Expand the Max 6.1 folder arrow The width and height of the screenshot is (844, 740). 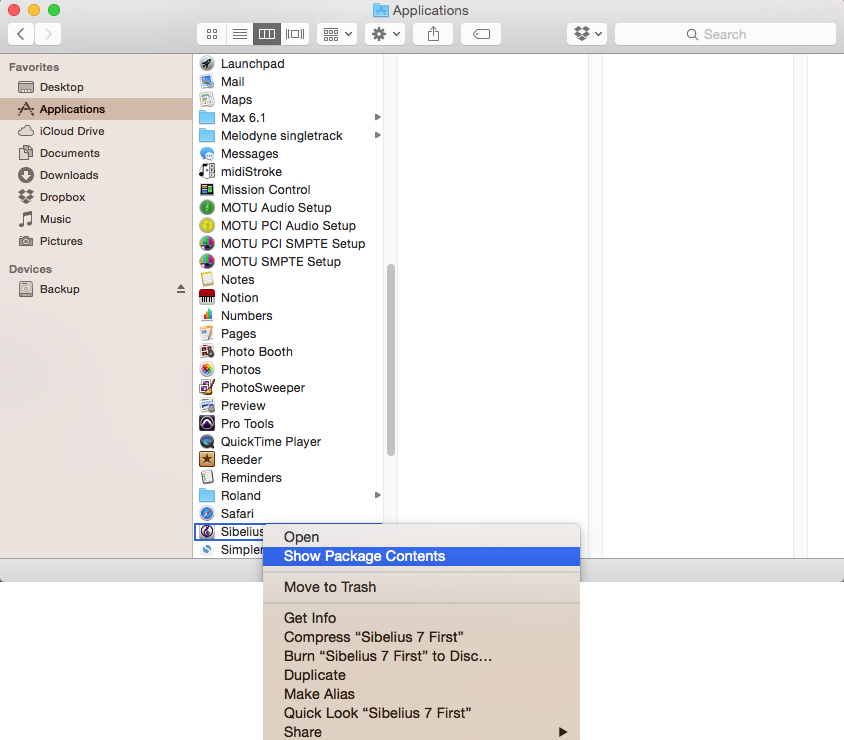coord(378,118)
